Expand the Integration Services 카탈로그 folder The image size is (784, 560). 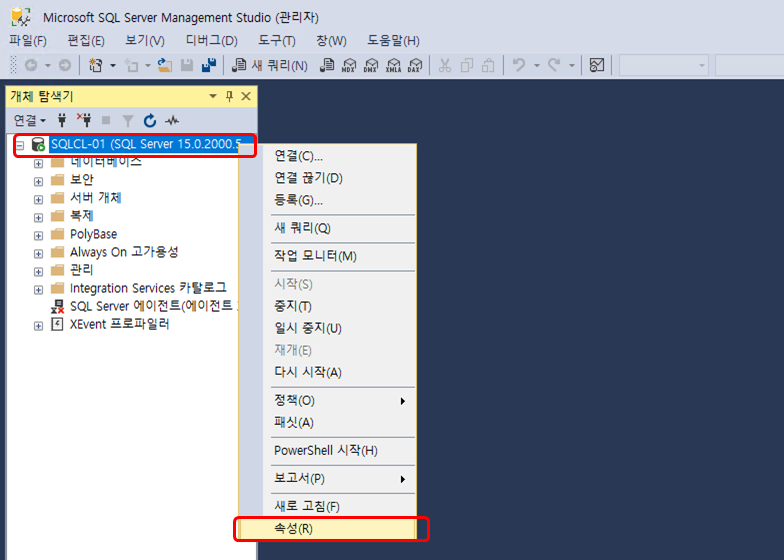tap(38, 290)
